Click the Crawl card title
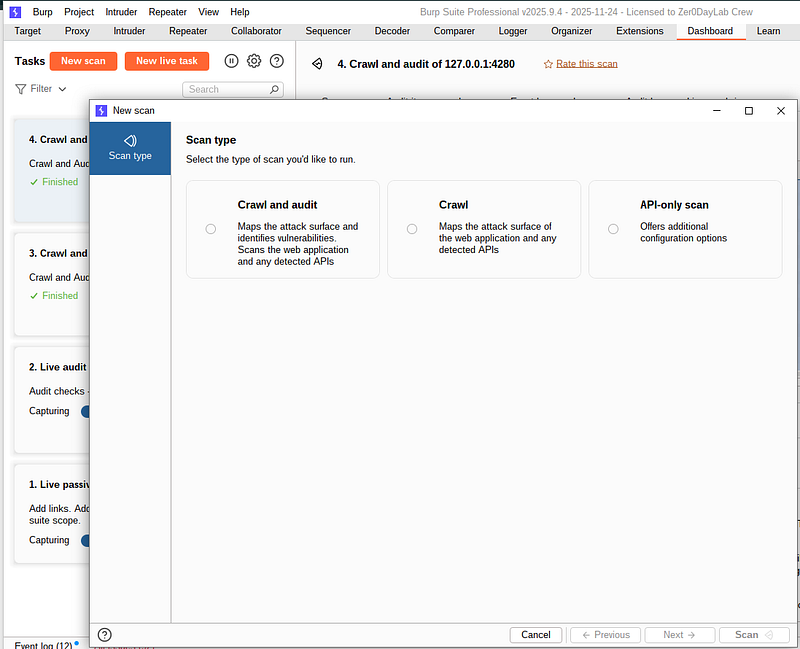Image resolution: width=800 pixels, height=649 pixels. pos(454,205)
